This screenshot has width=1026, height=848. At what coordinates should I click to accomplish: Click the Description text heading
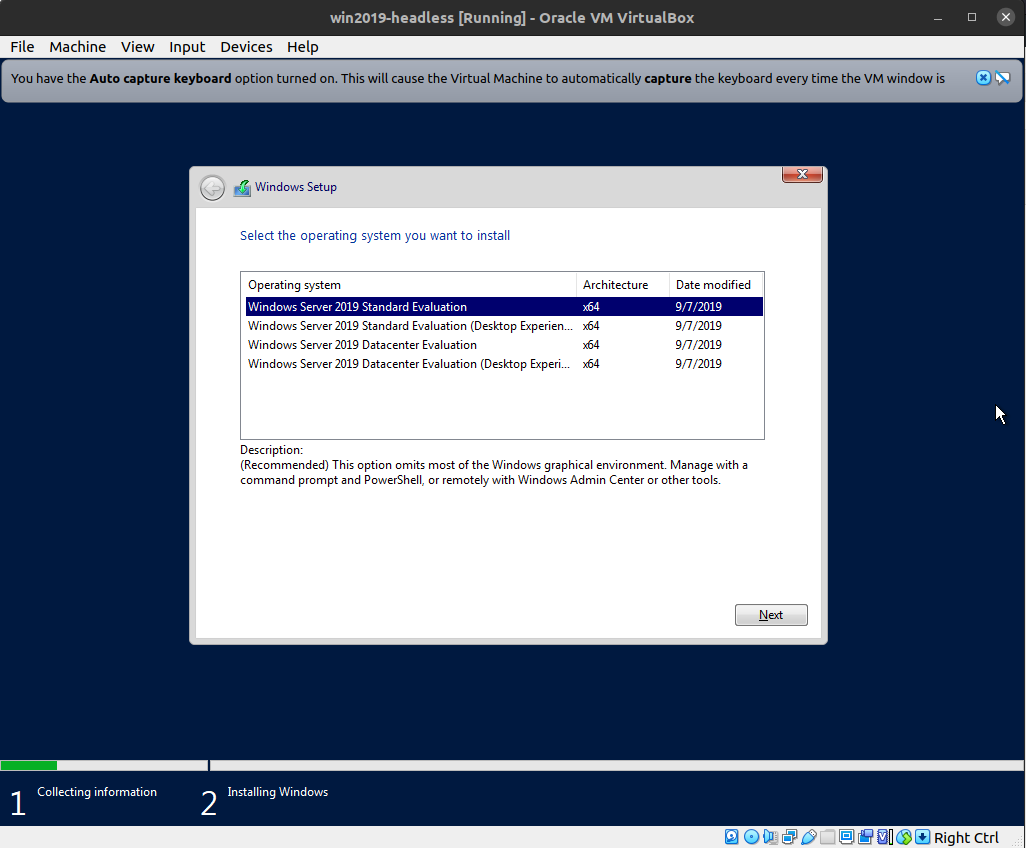(x=272, y=450)
